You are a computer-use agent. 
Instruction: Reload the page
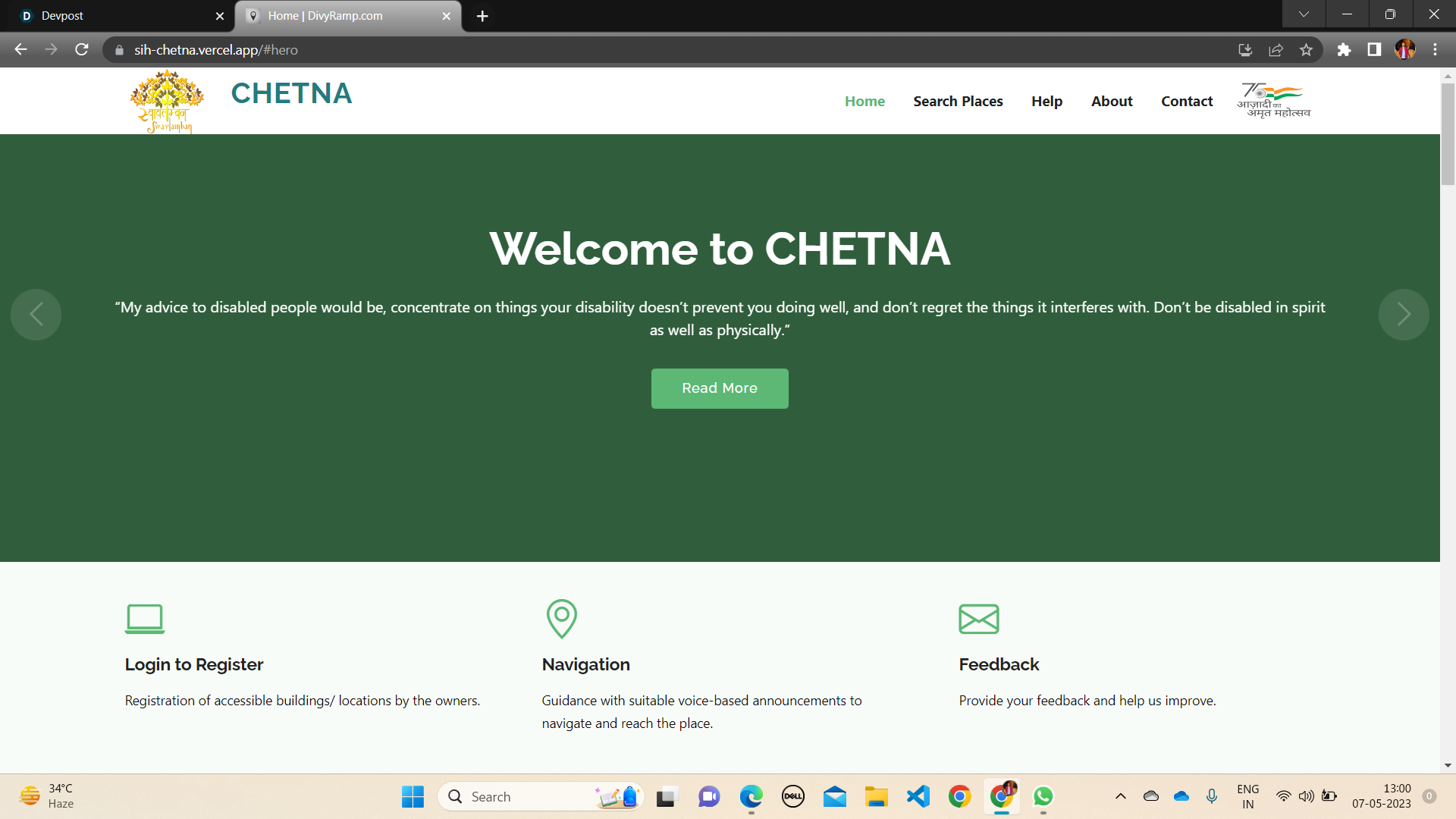(x=82, y=50)
